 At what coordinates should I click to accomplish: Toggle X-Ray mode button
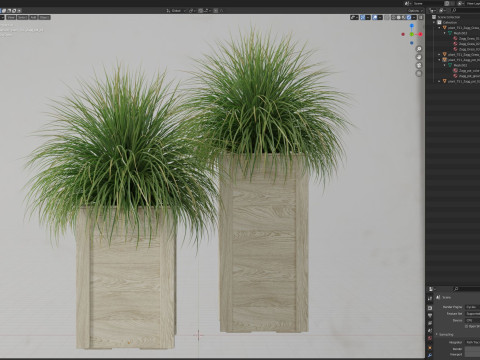point(387,17)
